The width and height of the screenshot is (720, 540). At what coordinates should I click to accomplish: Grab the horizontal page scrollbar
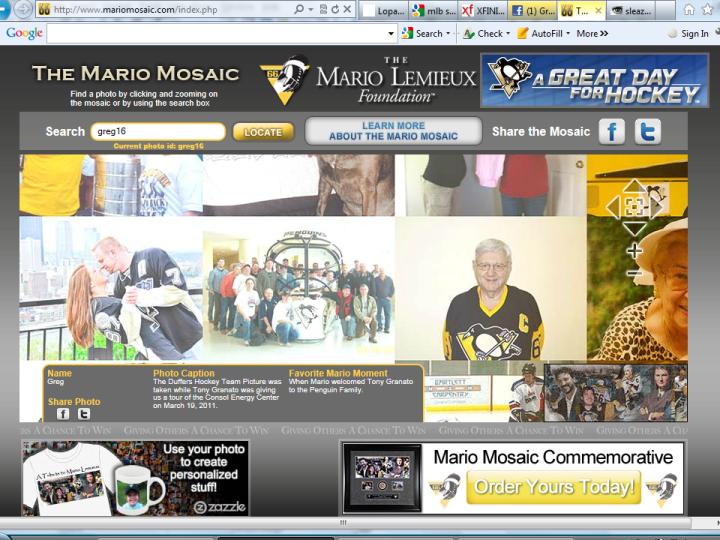click(344, 523)
